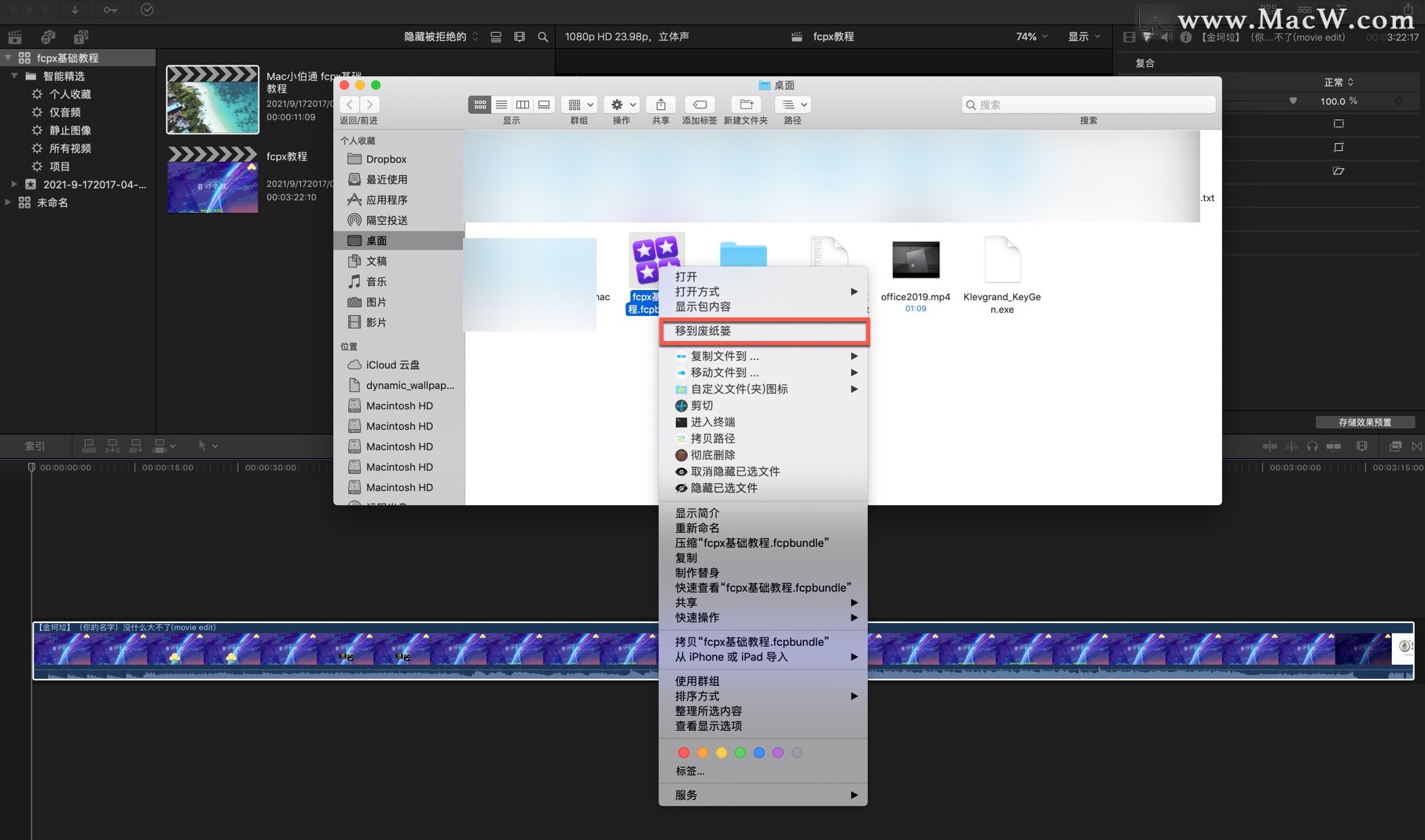The height and width of the screenshot is (840, 1425).
Task: Choose 彻底删除 in context menu
Action: coord(762,455)
